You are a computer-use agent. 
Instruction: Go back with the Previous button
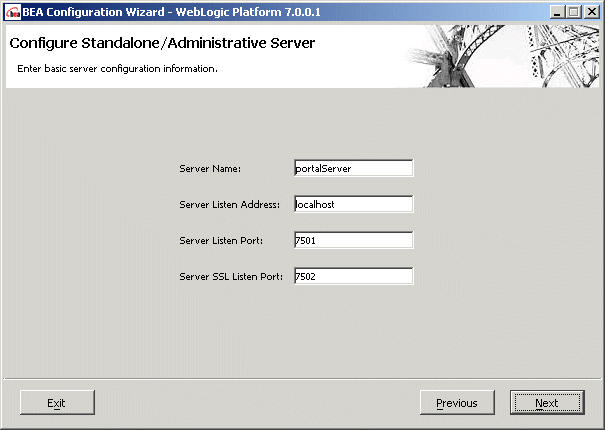457,403
